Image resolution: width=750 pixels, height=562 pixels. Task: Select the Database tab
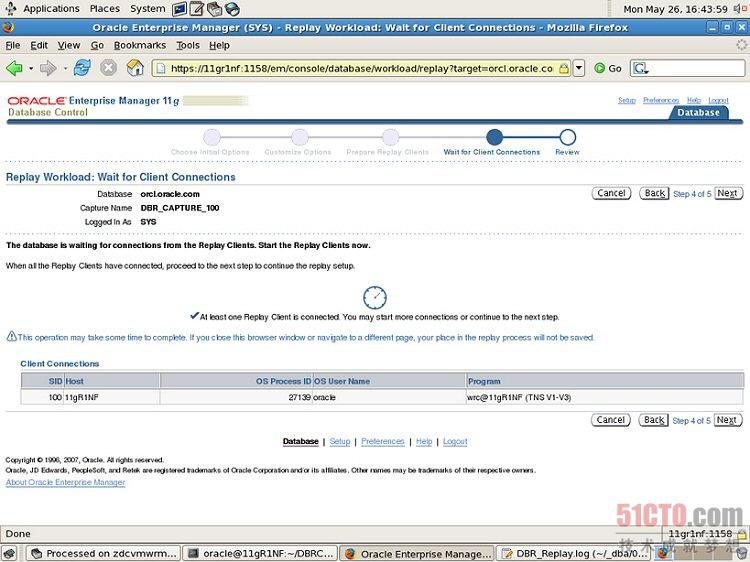point(698,112)
